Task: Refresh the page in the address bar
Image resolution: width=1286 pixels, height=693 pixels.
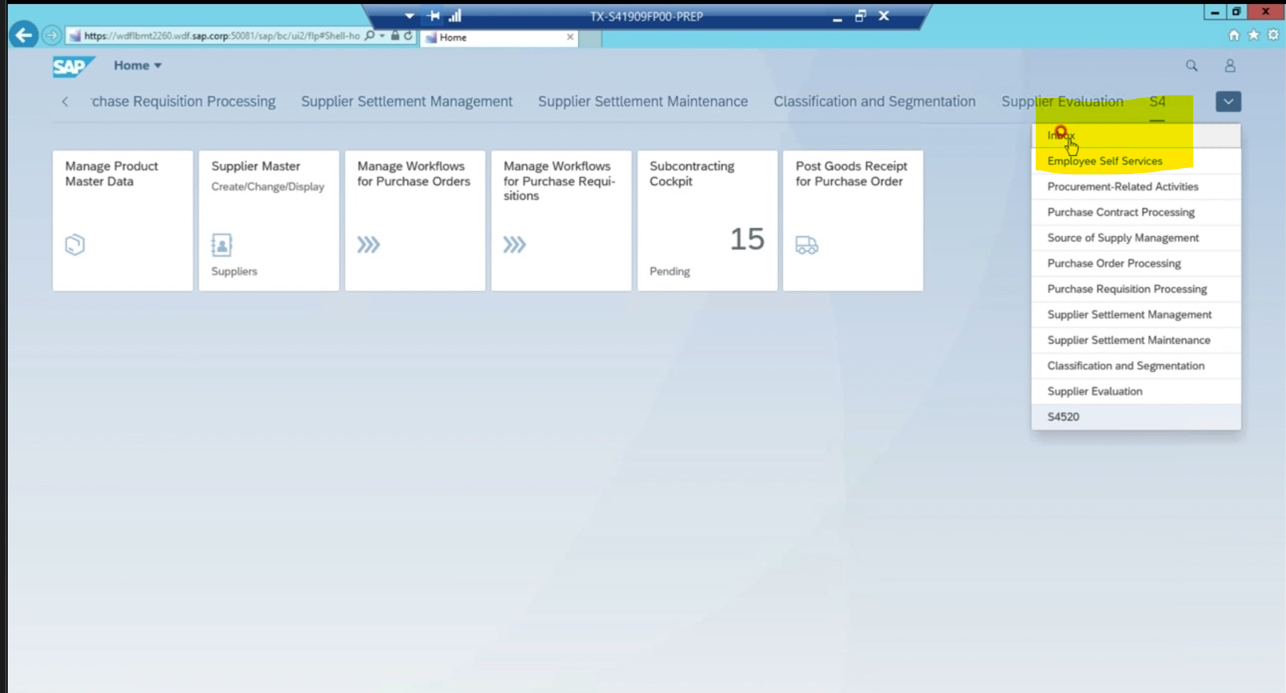Action: (x=408, y=36)
